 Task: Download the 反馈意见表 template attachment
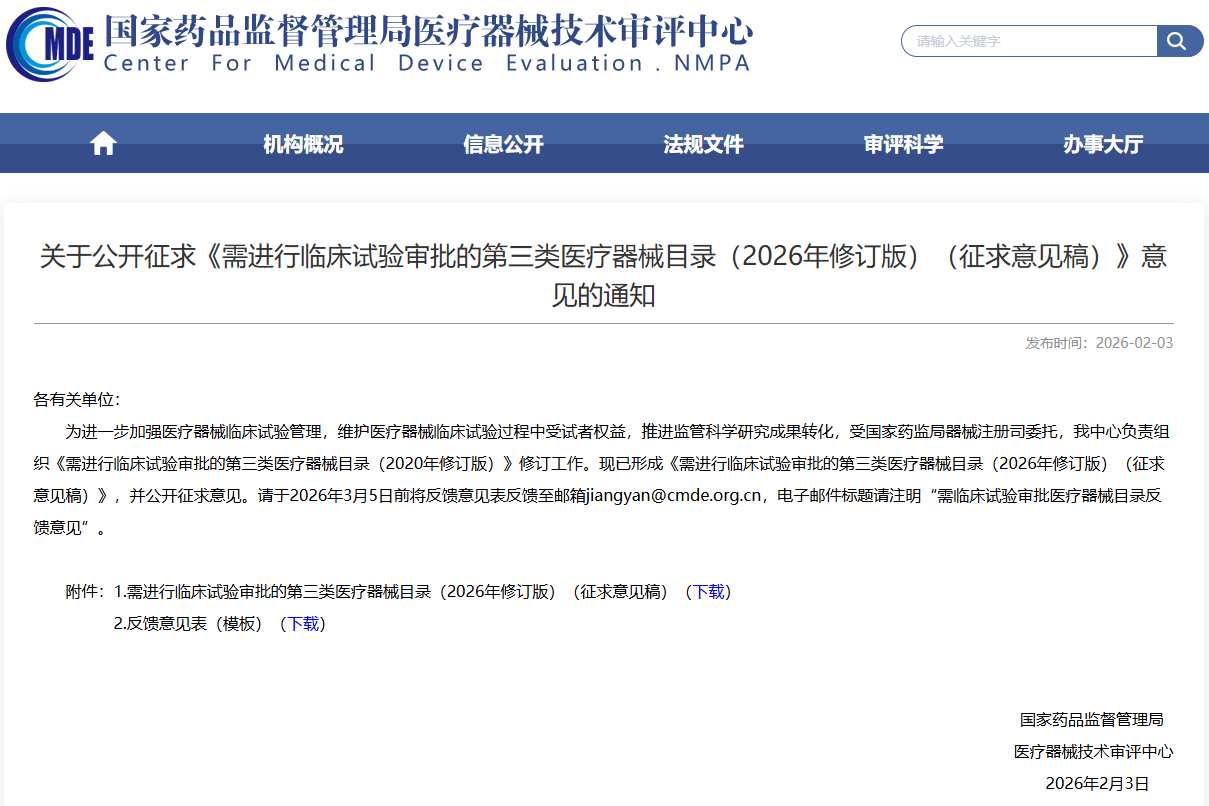click(x=303, y=623)
